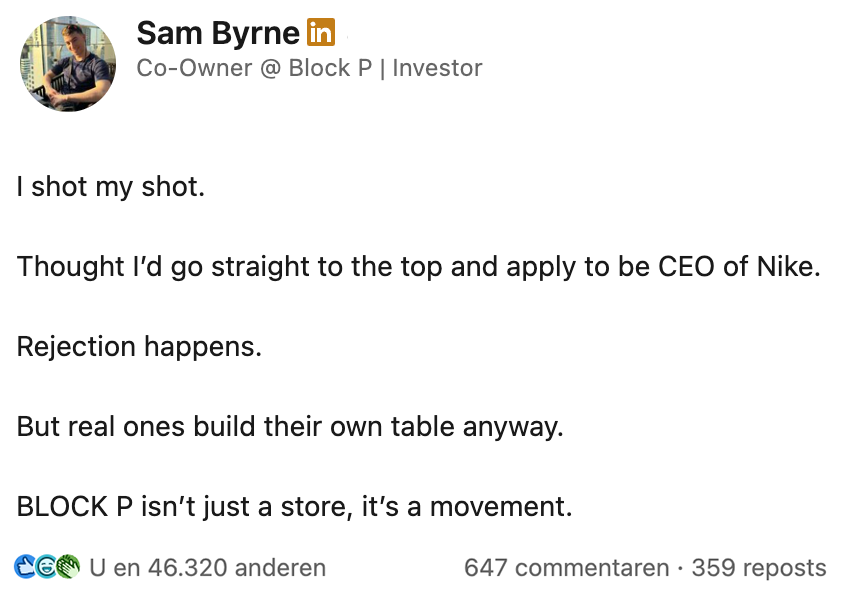Open the 647 commentaren list

click(566, 568)
